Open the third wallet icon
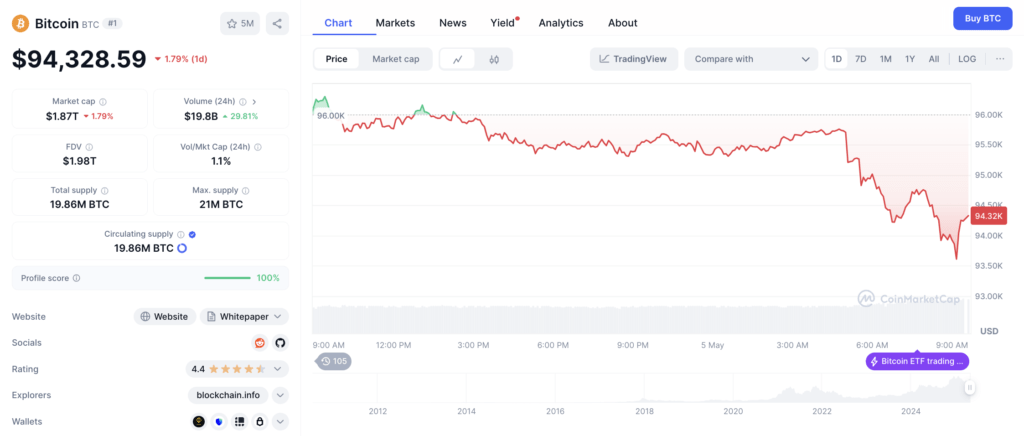Image resolution: width=1024 pixels, height=436 pixels. 240,422
